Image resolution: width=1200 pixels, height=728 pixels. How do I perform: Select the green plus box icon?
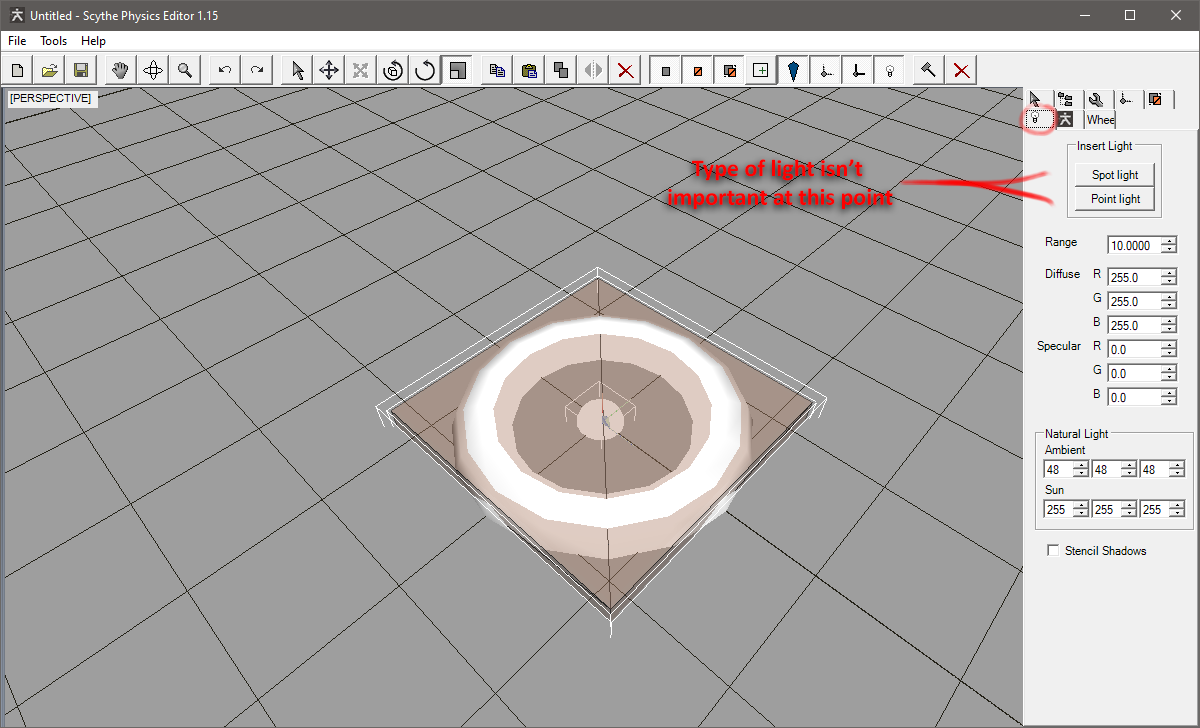(x=761, y=70)
